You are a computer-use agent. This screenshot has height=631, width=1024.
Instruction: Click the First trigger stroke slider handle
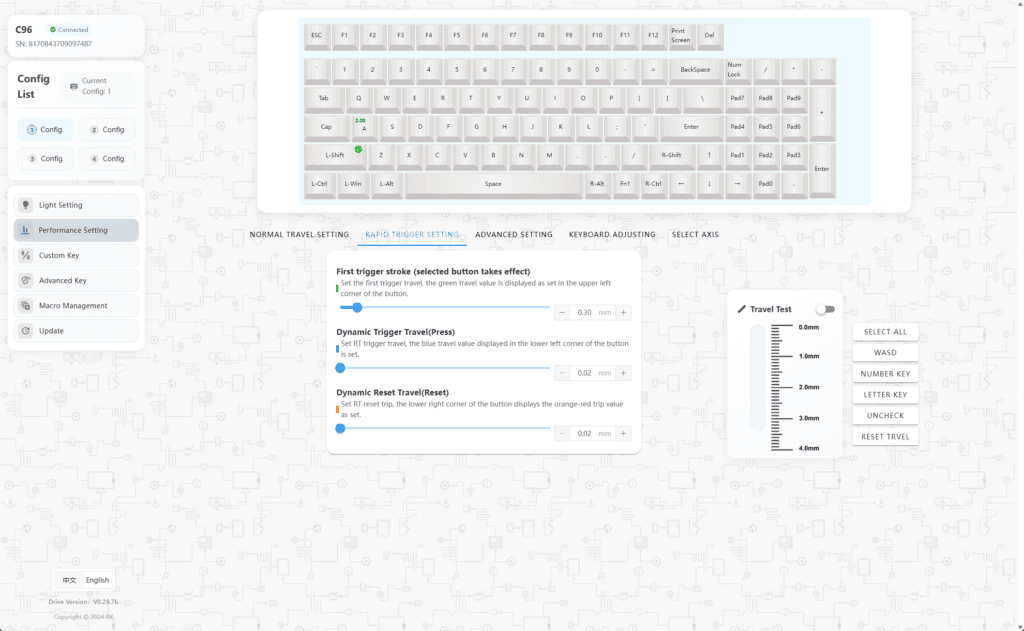pos(357,307)
